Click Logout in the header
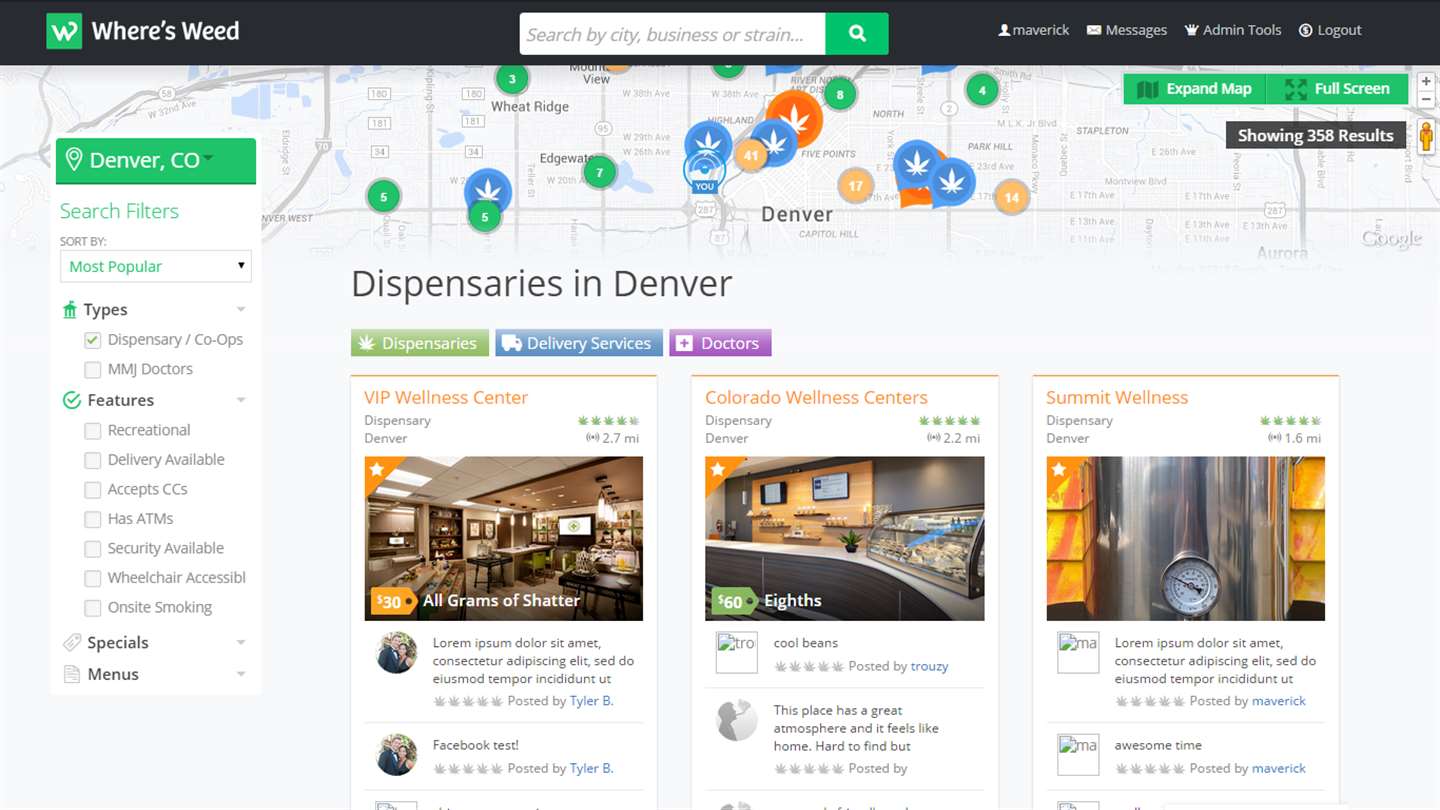 point(1330,30)
